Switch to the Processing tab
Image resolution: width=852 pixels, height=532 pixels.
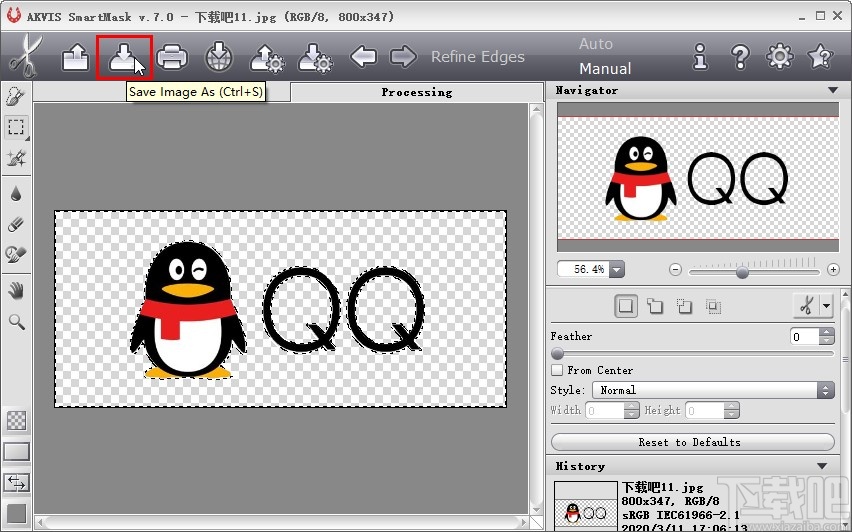coord(417,92)
